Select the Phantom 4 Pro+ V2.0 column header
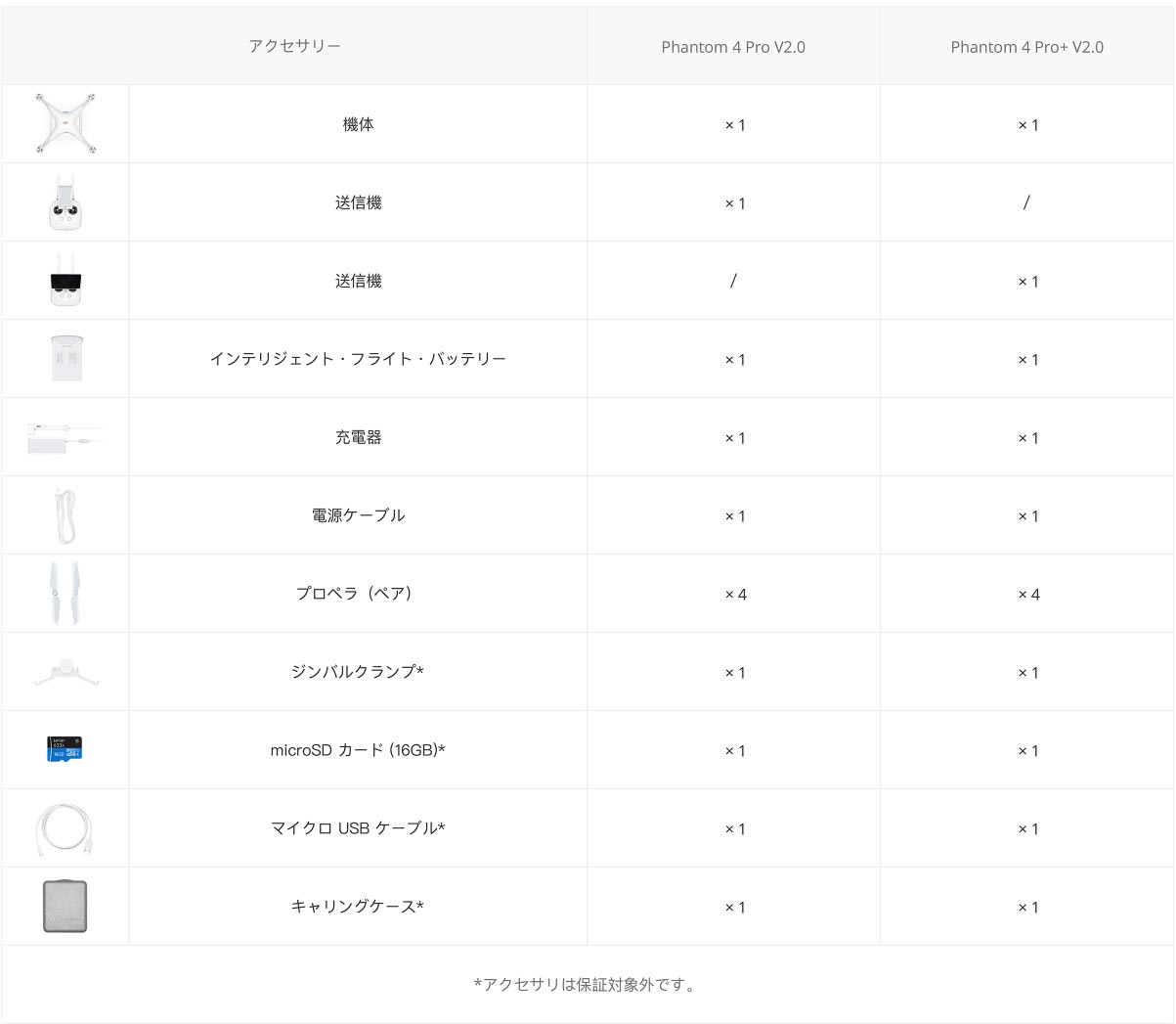The height and width of the screenshot is (1024, 1176). point(1027,46)
